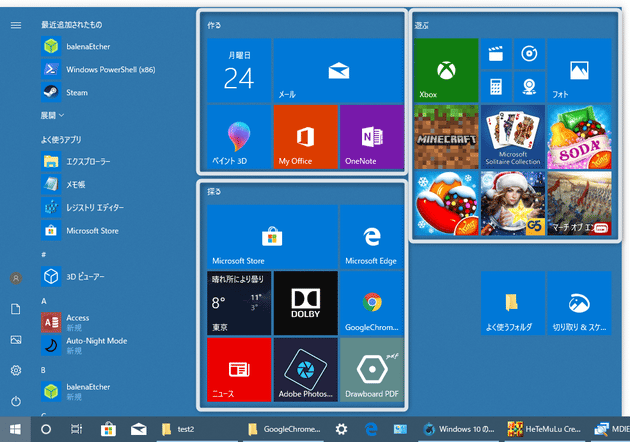Viewport: 630px width, 442px height.
Task: Open the 切り取り & スケッチ tile
Action: point(579,303)
